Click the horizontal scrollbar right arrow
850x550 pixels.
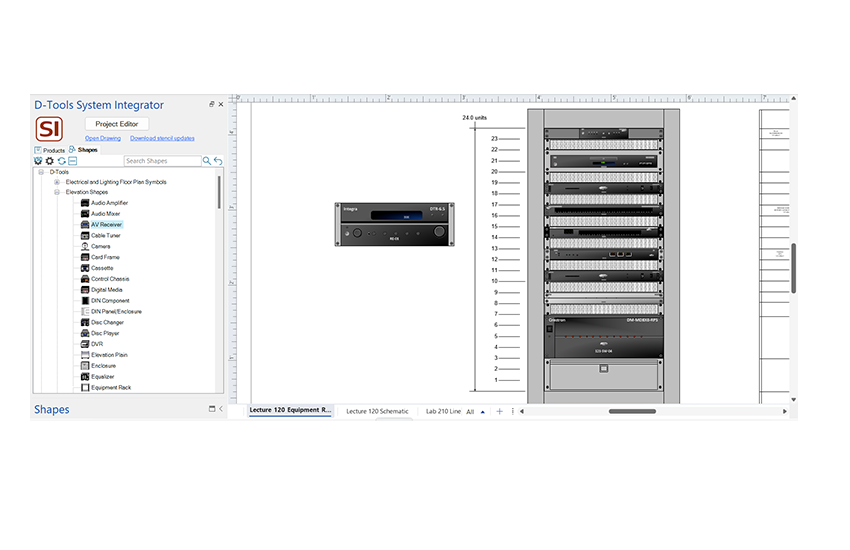784,411
